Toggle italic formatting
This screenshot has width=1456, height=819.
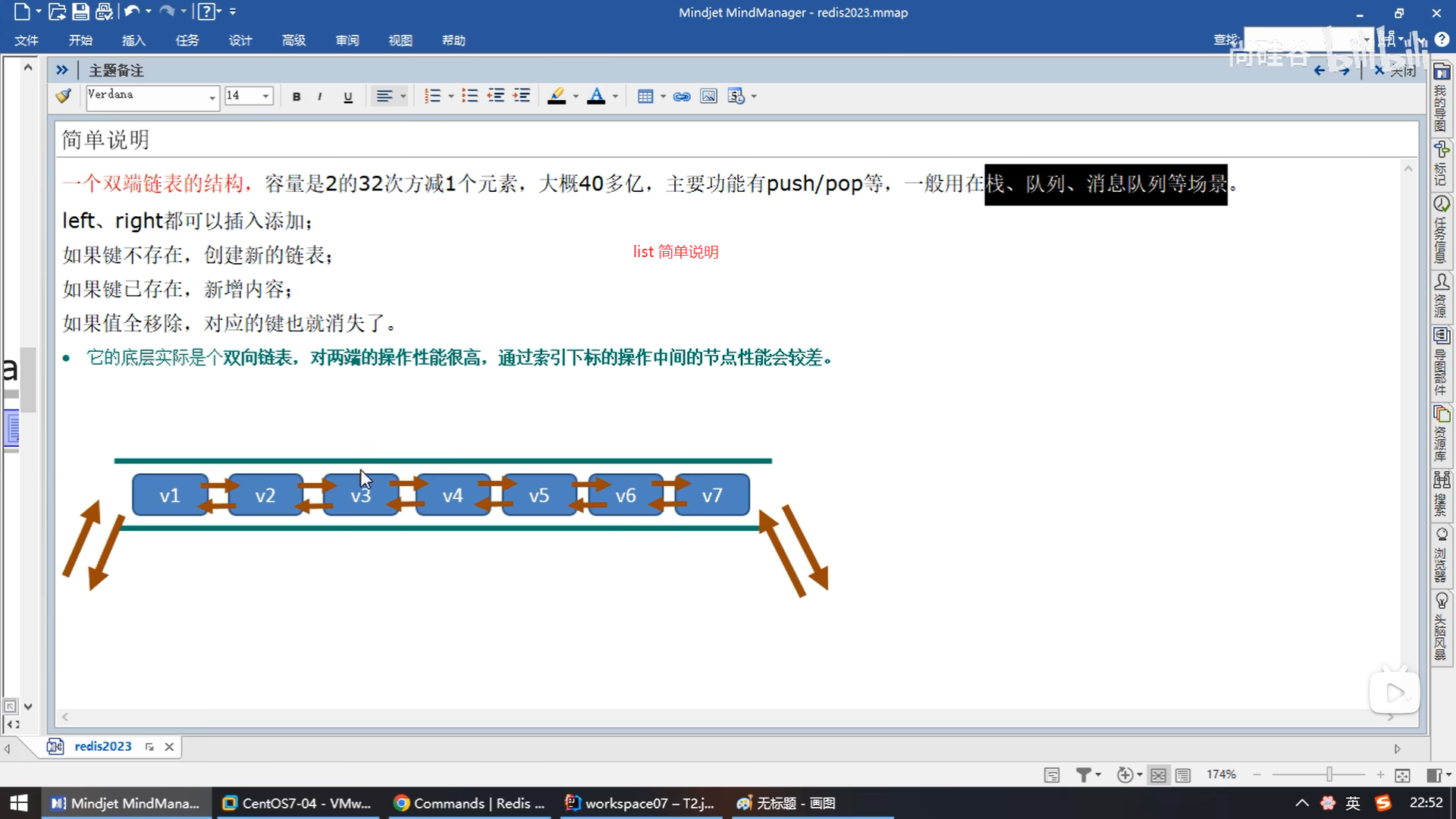320,96
